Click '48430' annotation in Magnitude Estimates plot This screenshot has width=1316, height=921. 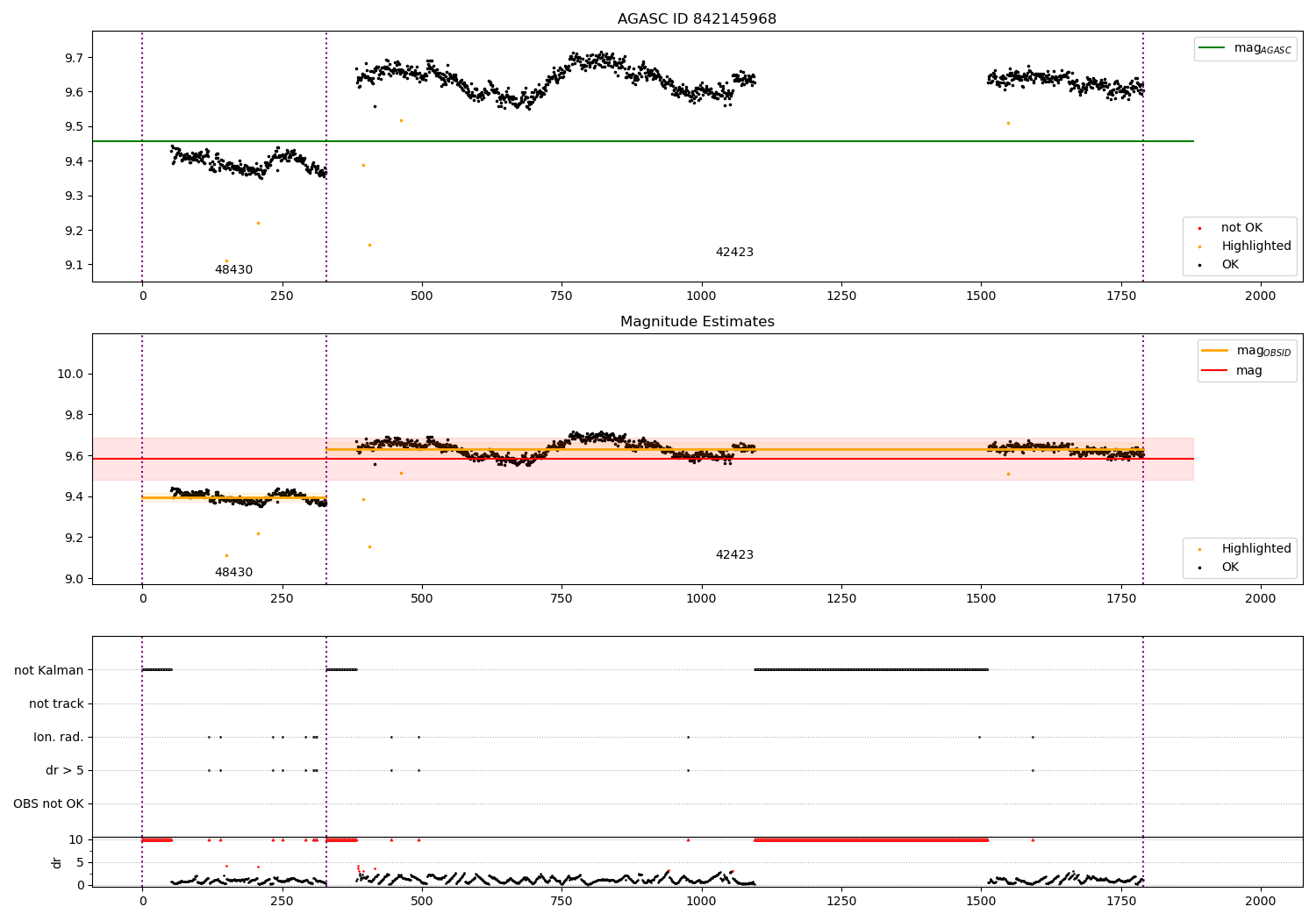coord(233,573)
